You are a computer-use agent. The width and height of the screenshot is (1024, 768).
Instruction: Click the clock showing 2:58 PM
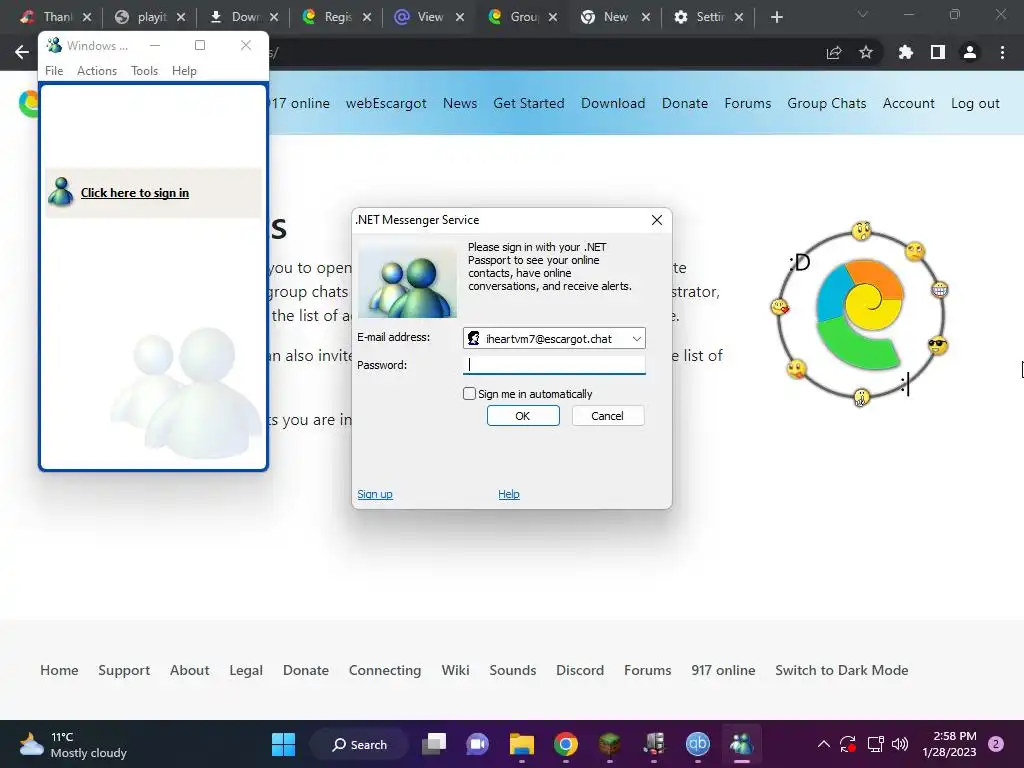point(950,744)
